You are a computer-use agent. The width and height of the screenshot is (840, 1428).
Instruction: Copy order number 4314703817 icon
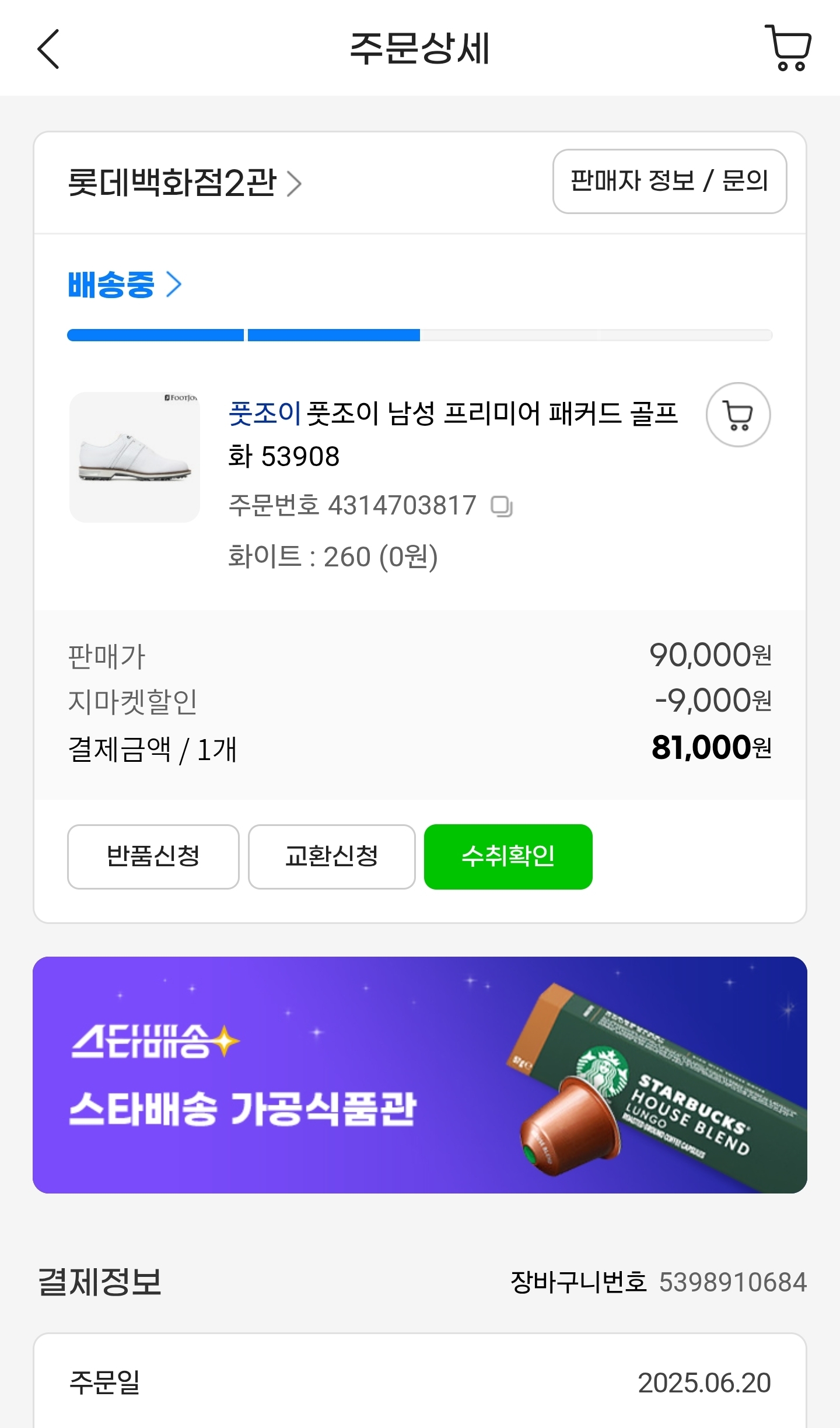click(x=502, y=506)
